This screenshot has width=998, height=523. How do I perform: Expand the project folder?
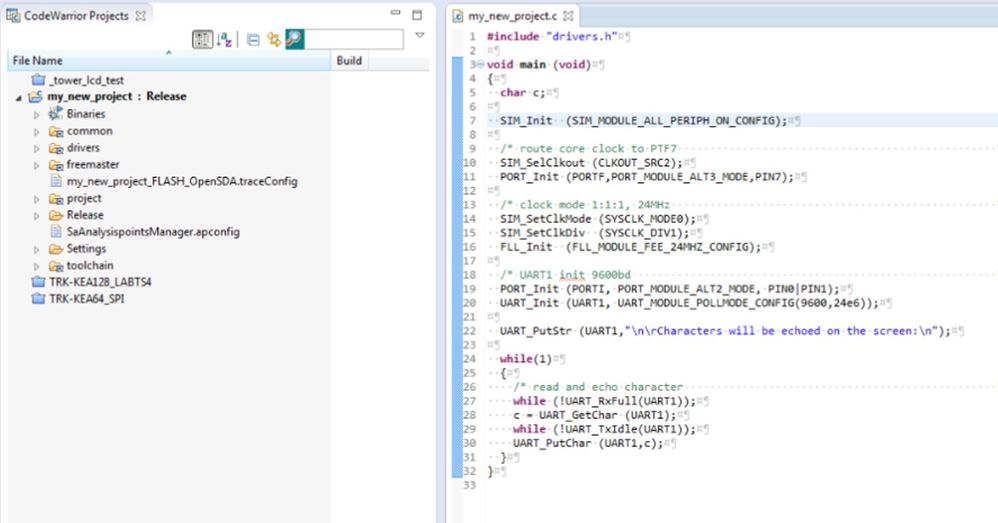[36, 199]
